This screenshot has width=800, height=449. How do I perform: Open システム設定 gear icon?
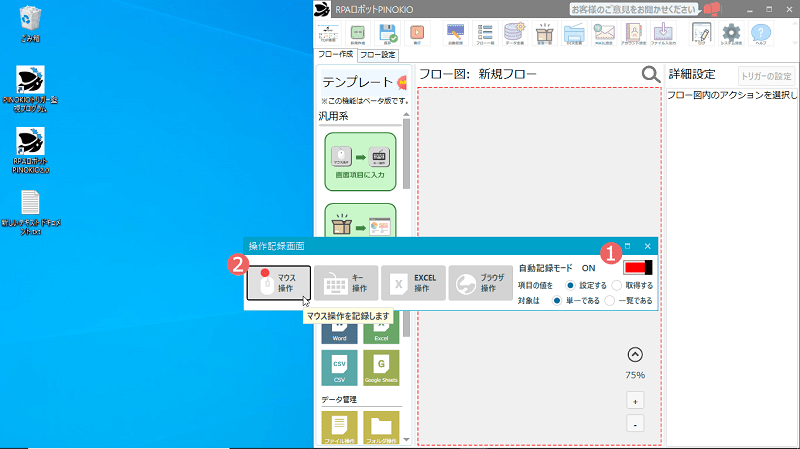(x=731, y=34)
